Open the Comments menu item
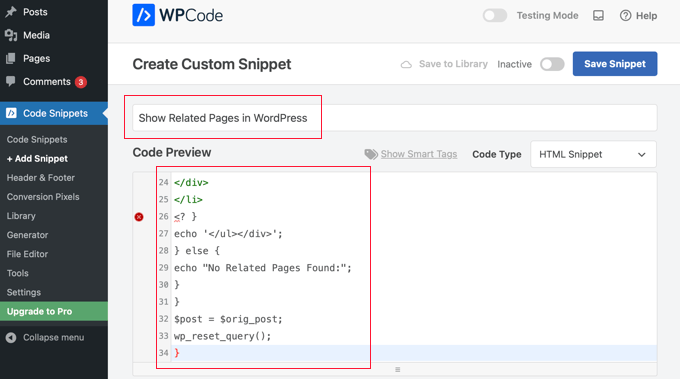This screenshot has width=680, height=379. tap(47, 82)
